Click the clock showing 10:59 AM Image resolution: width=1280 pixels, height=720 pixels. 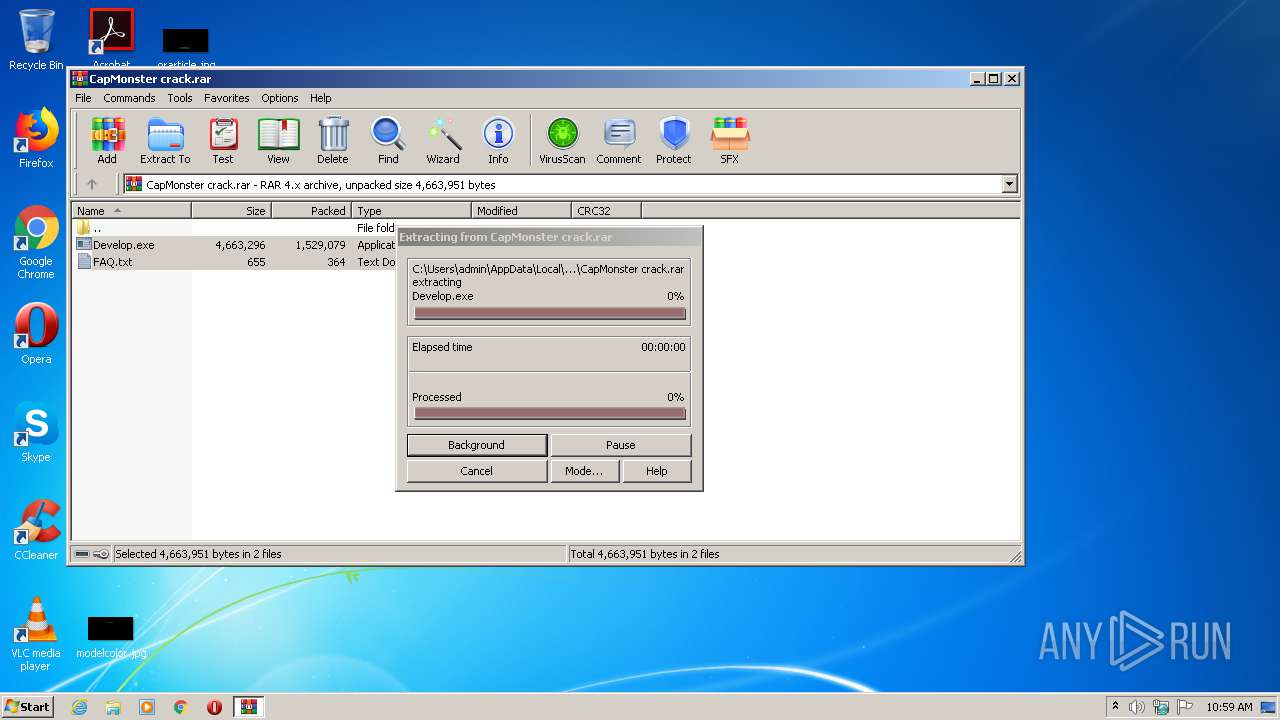1229,707
